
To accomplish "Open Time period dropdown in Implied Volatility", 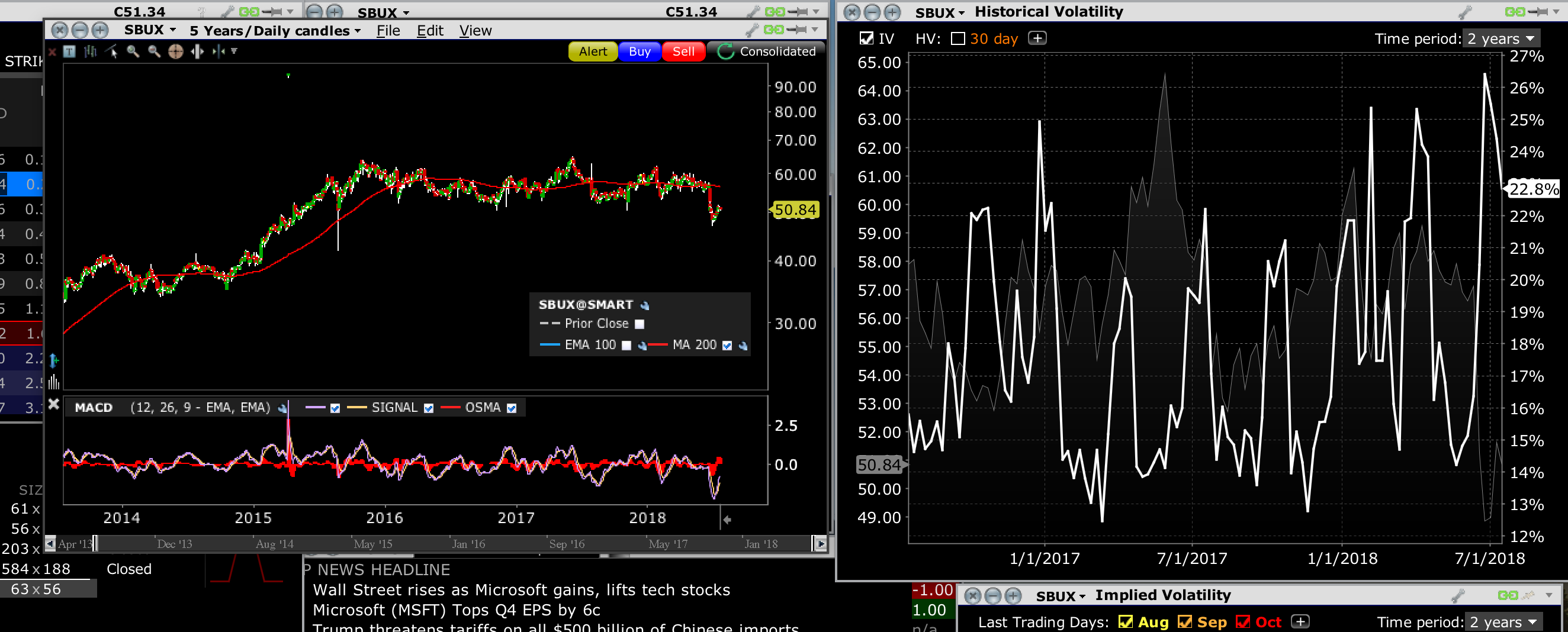I will (1502, 623).
